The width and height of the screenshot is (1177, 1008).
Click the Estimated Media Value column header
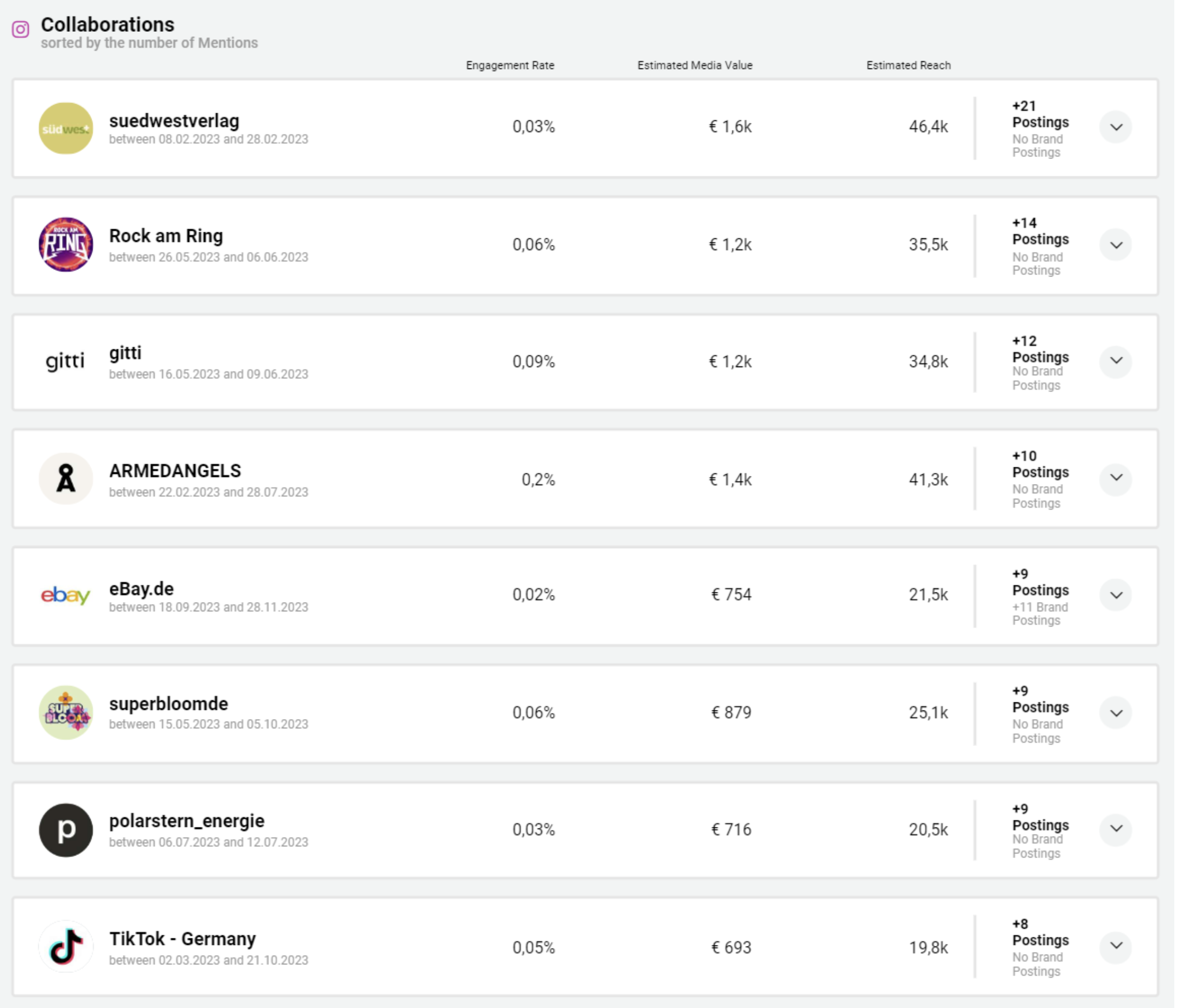pos(694,65)
